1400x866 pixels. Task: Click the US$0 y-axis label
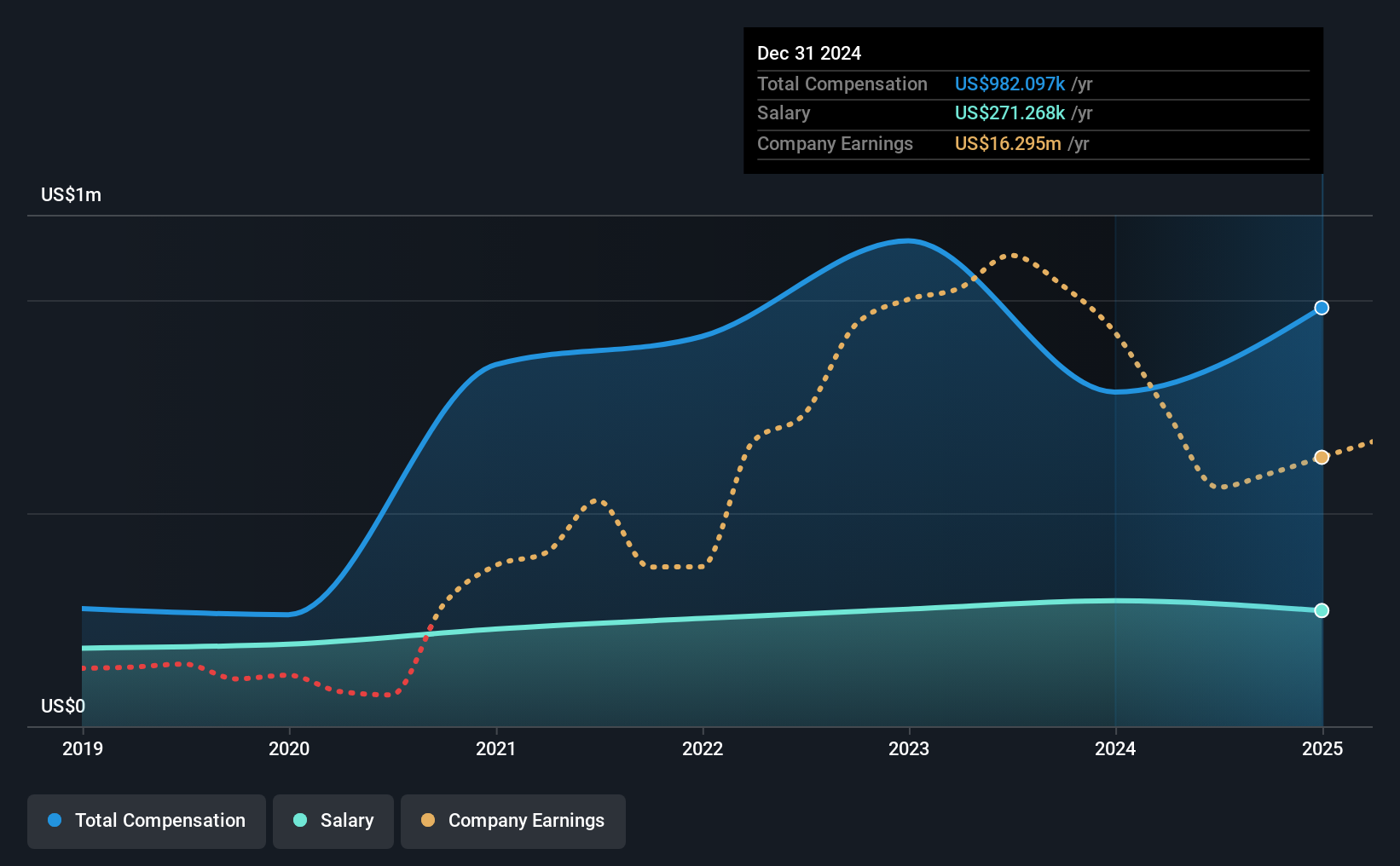click(x=63, y=707)
